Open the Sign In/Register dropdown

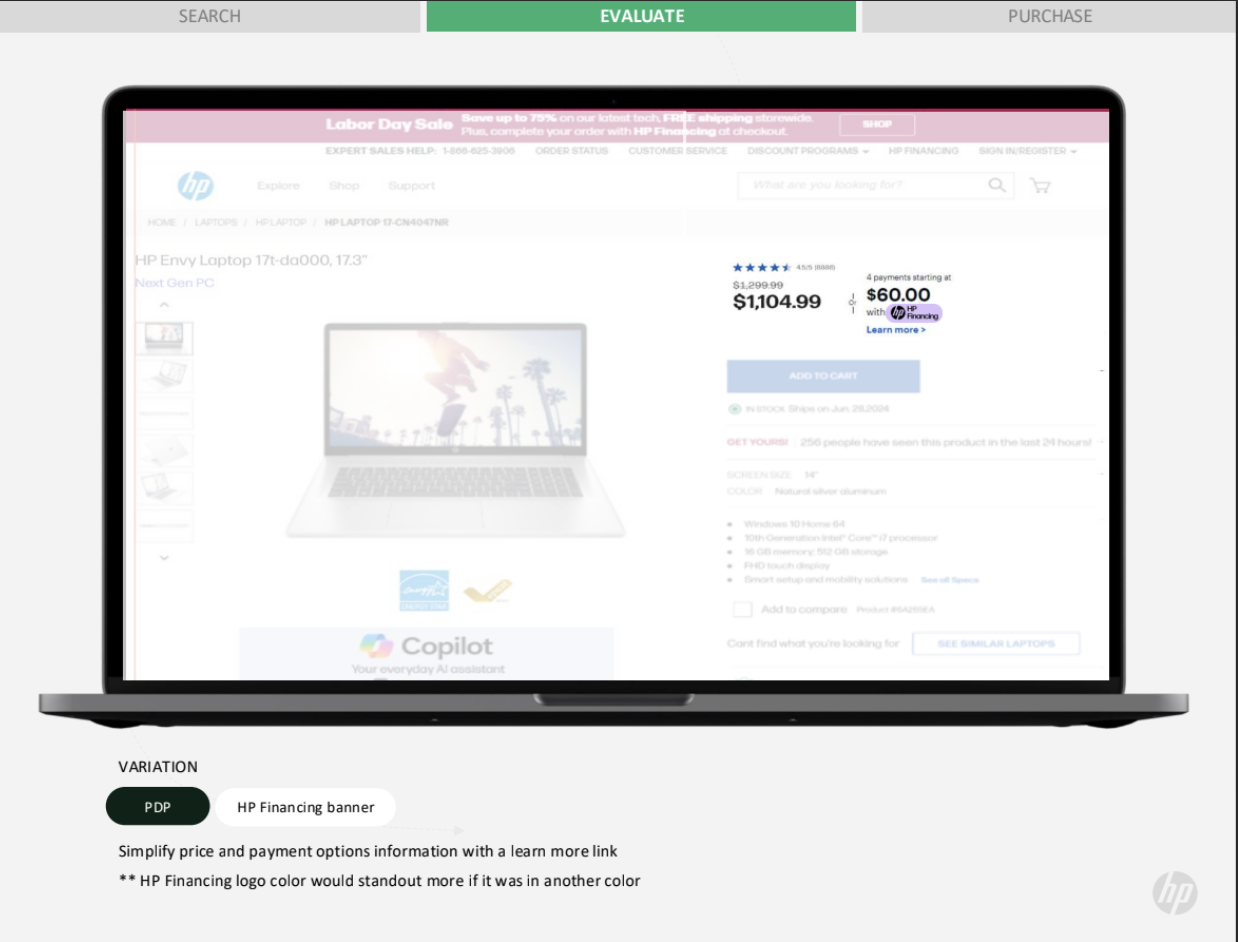(x=1027, y=151)
